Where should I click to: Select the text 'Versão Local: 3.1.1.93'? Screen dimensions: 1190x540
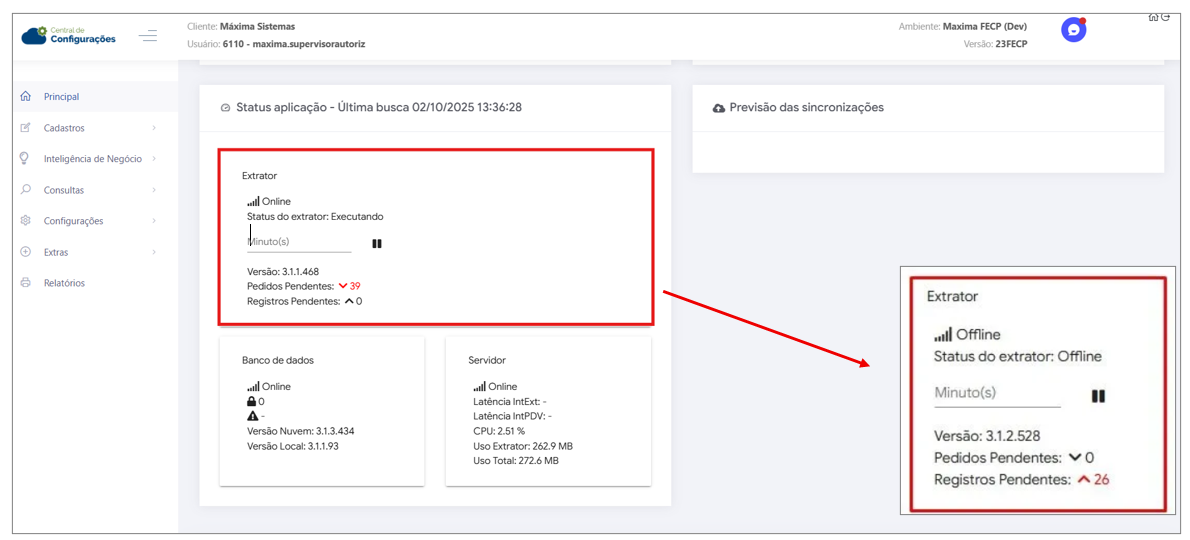(293, 445)
